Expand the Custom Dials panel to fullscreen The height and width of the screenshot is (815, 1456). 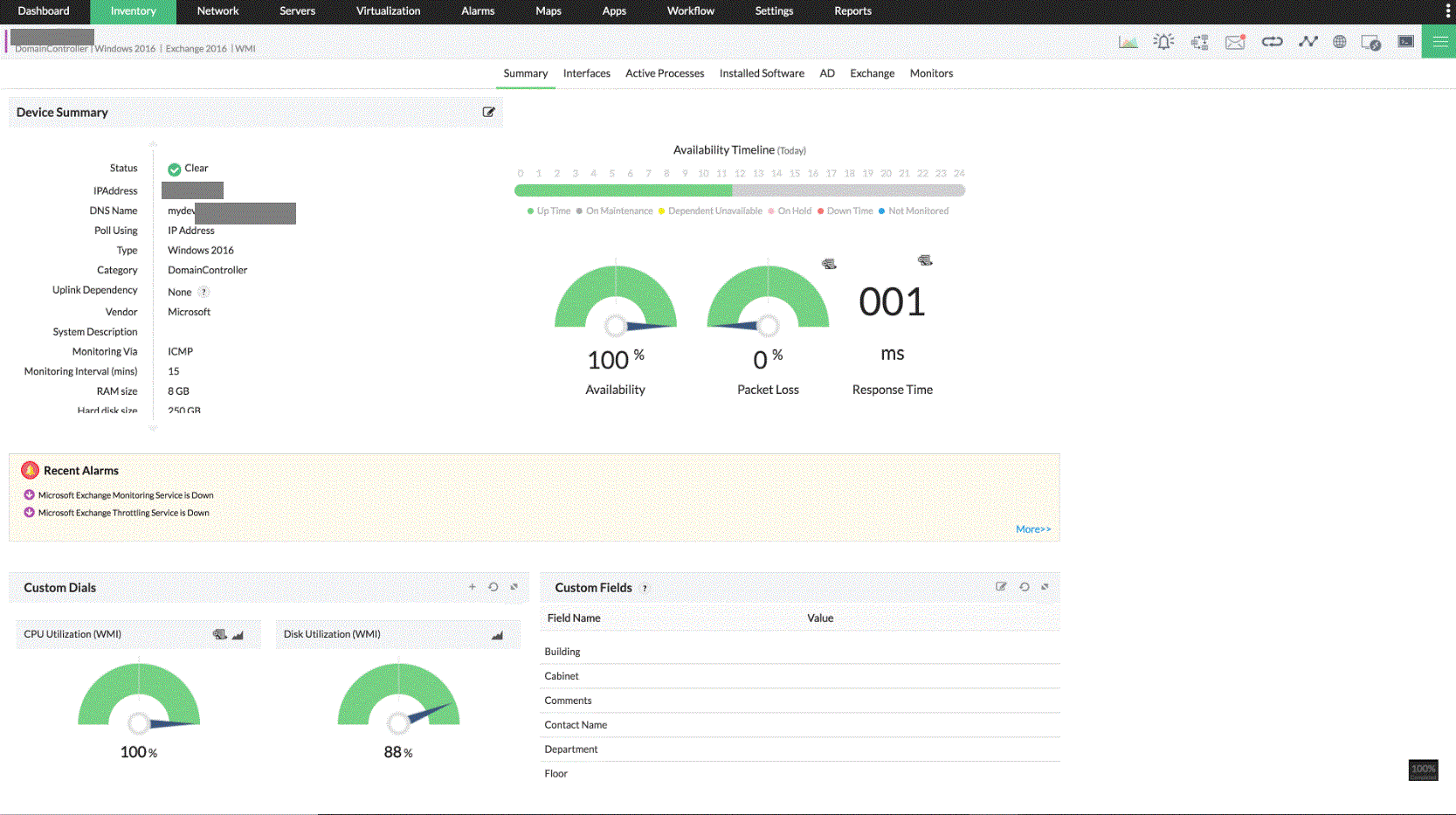click(514, 587)
